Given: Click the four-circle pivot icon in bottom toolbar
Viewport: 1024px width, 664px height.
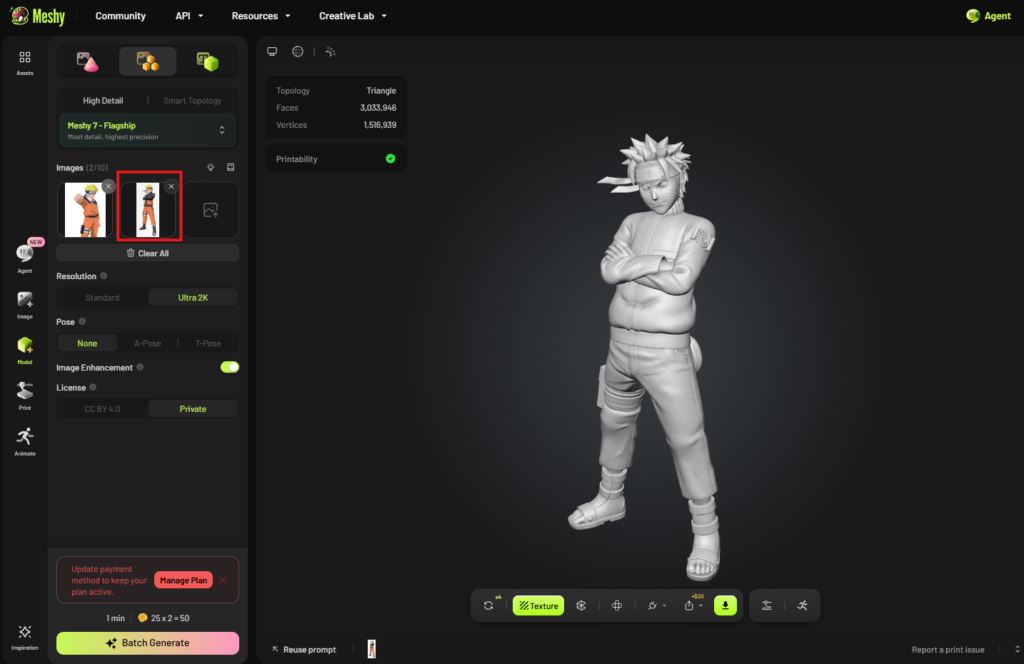Looking at the screenshot, I should pos(616,606).
